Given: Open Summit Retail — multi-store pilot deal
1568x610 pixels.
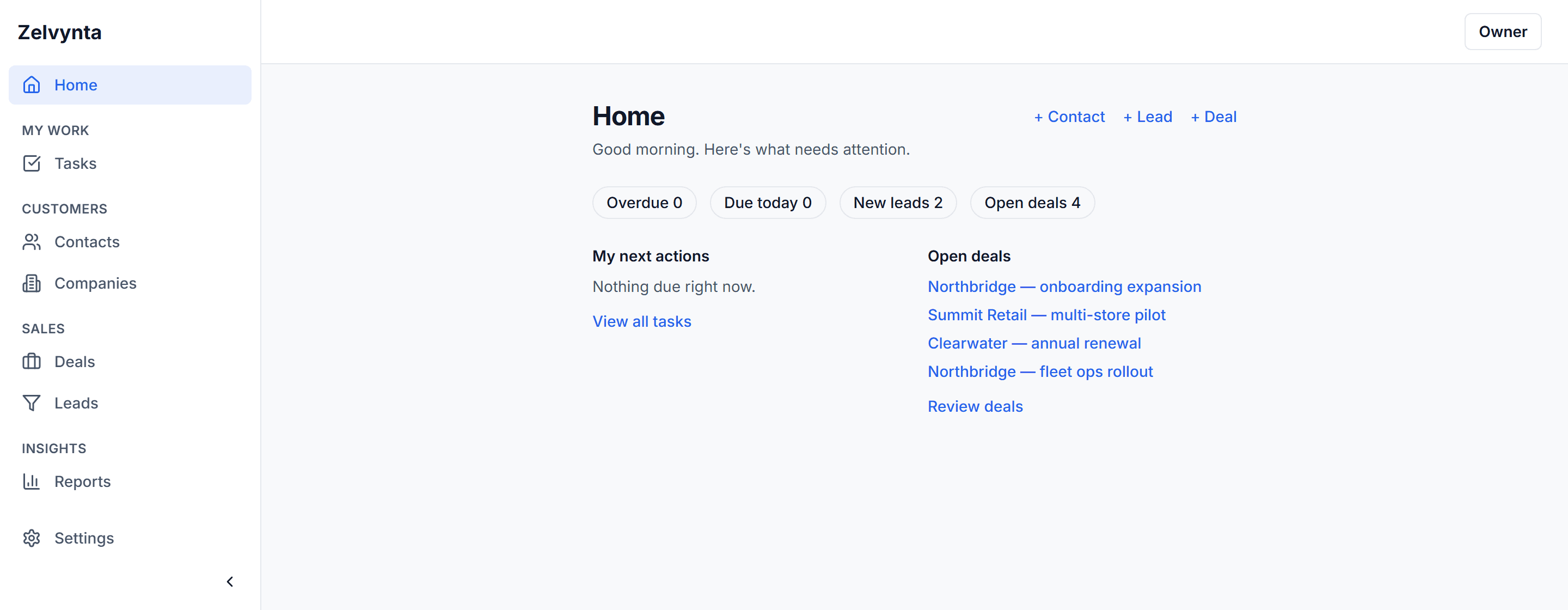Looking at the screenshot, I should pyautogui.click(x=1046, y=315).
